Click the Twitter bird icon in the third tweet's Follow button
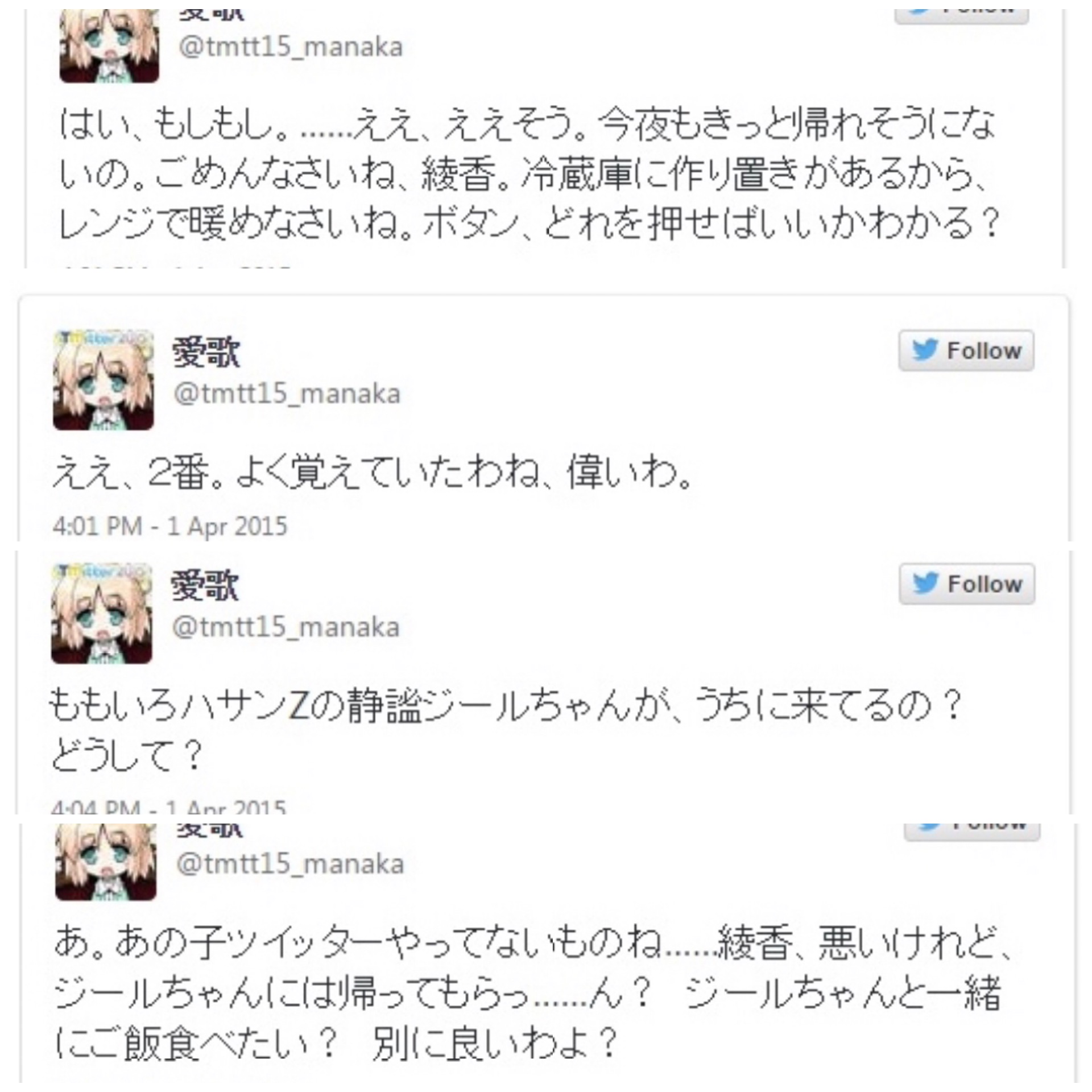Screen dimensions: 1092x1092 coord(925,583)
